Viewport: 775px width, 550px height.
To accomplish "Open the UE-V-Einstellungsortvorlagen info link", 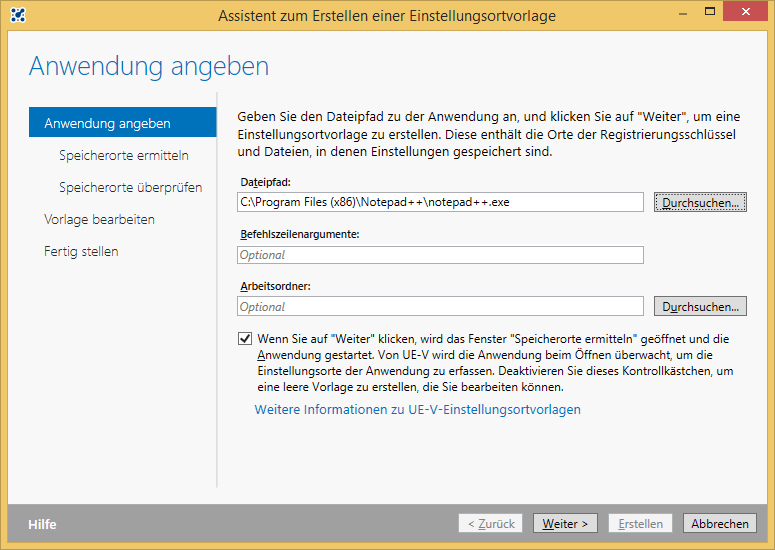I will (418, 410).
